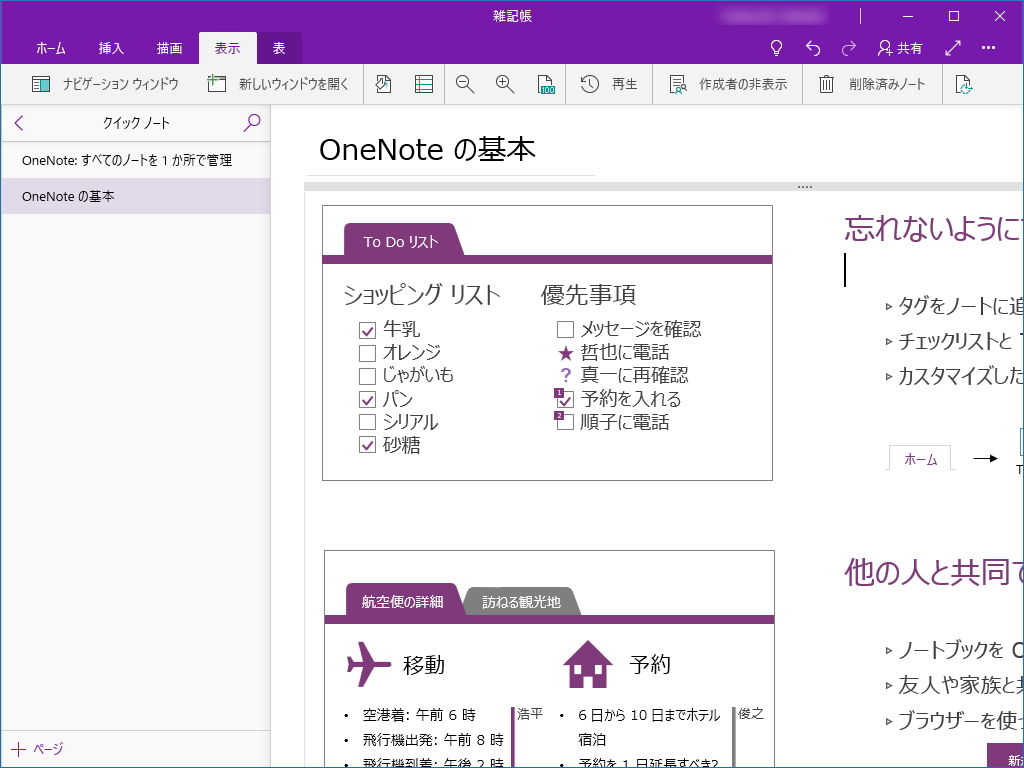Click the クイック ノート section title
Viewport: 1024px width, 768px height.
point(136,123)
